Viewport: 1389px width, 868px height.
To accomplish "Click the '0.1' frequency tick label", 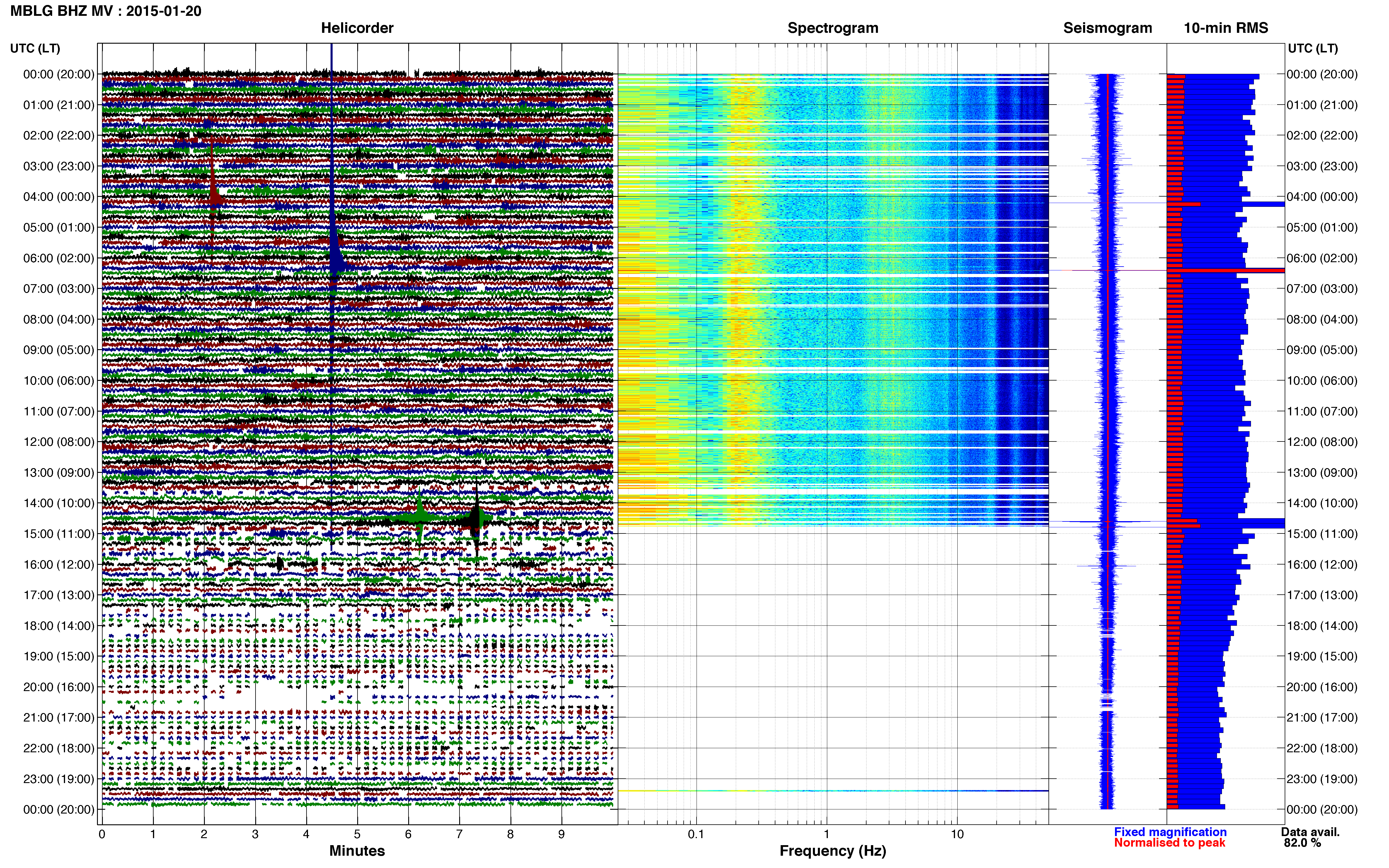I will pos(696,834).
